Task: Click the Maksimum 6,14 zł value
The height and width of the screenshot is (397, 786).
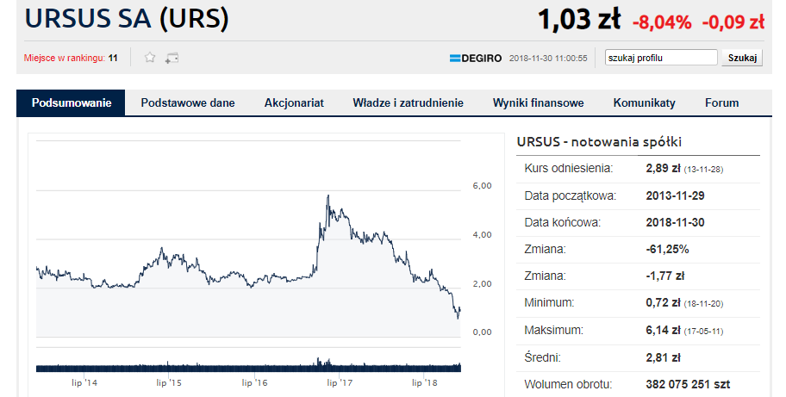Action: [663, 330]
